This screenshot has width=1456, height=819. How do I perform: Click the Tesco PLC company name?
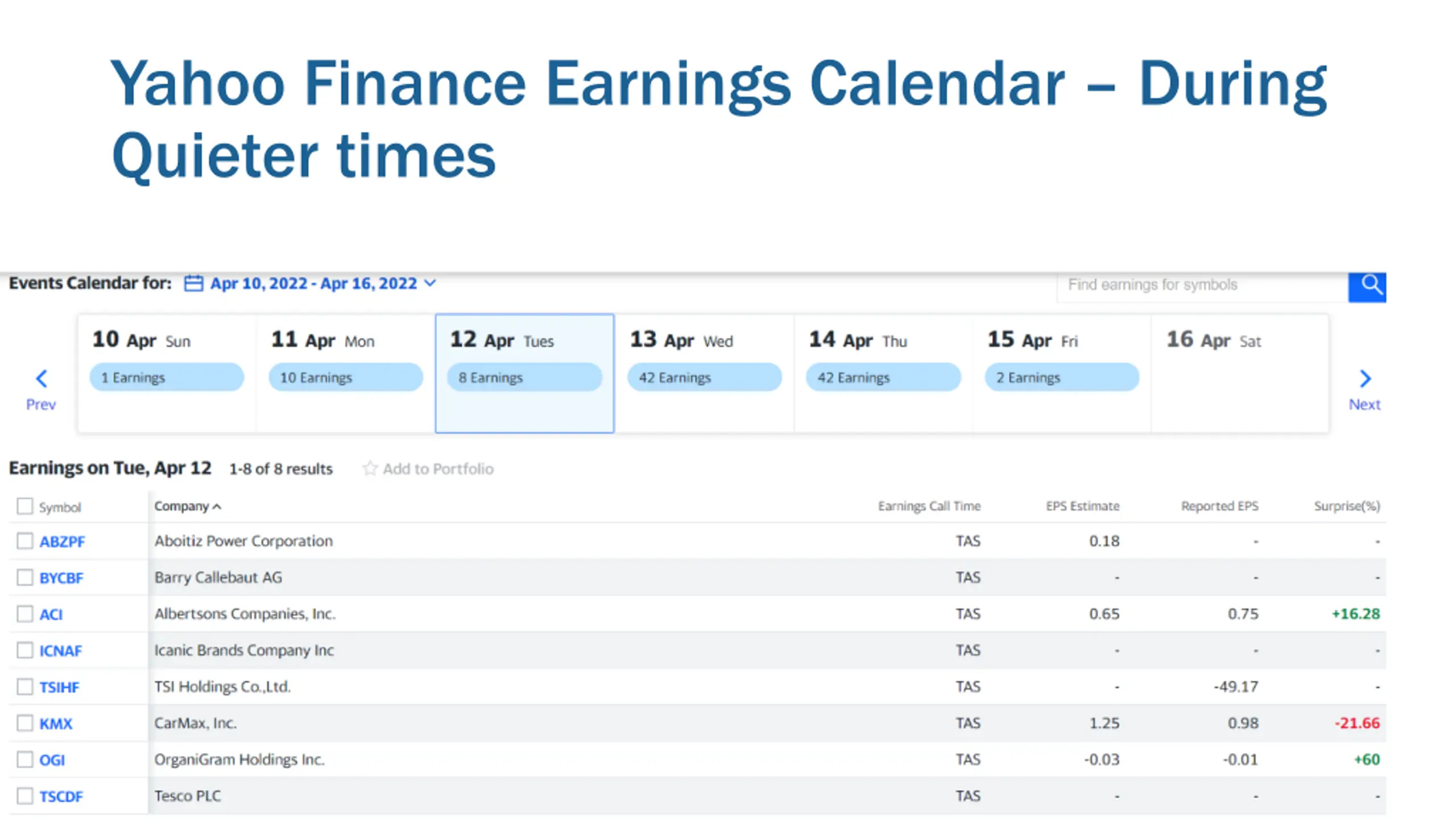click(x=187, y=796)
